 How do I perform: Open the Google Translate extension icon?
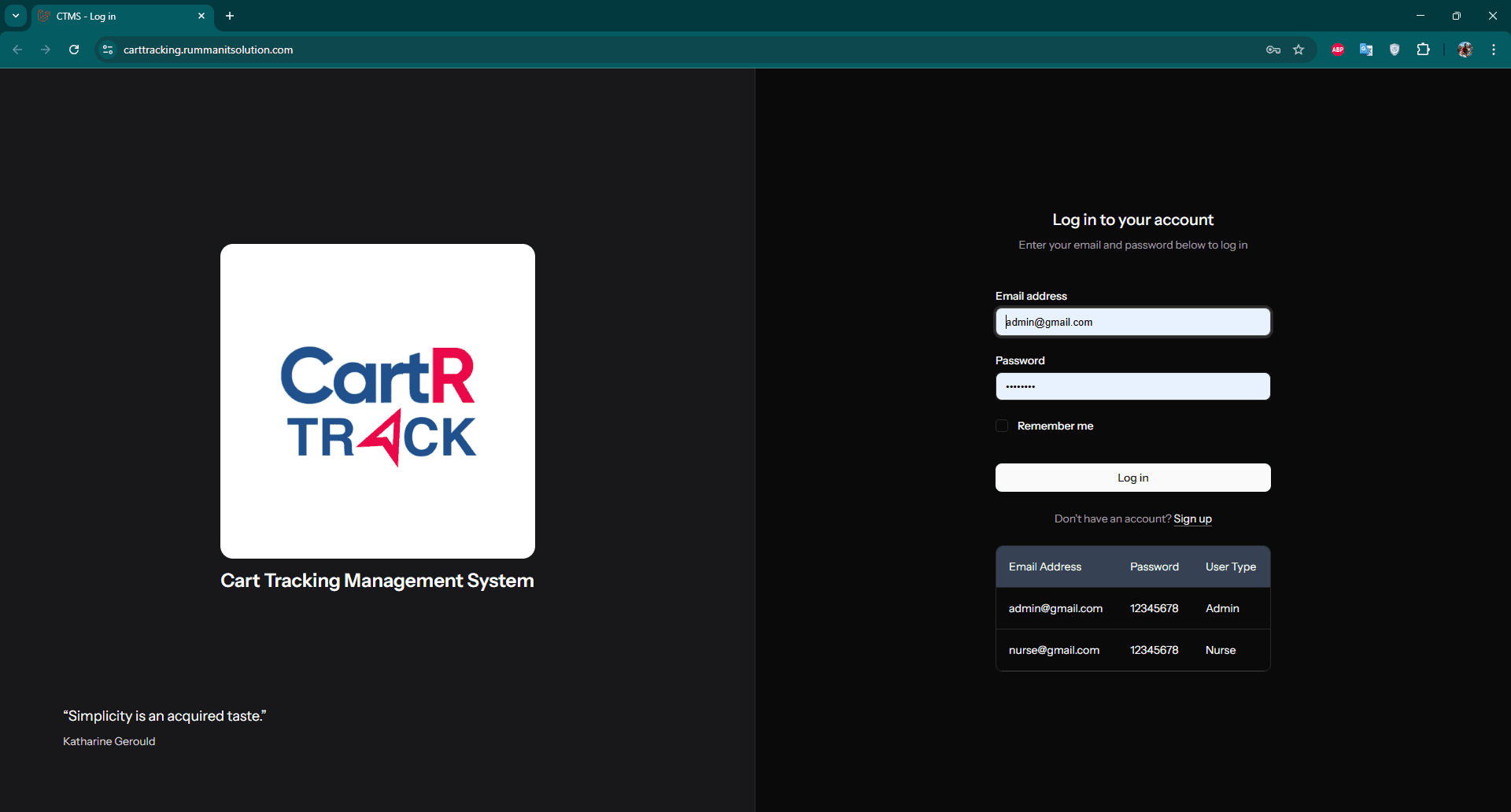[1366, 50]
